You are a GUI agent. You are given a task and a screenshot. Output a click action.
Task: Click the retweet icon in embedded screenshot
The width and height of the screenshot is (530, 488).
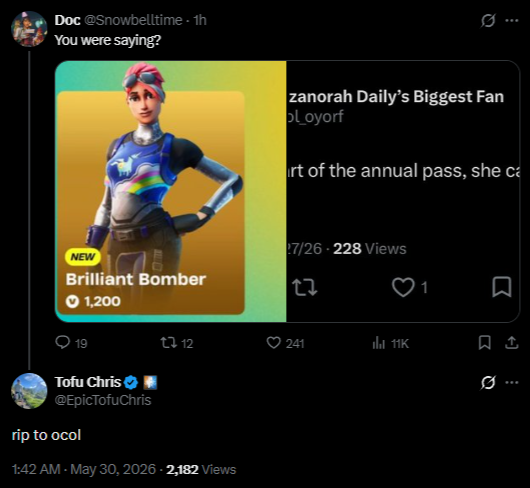tap(305, 287)
